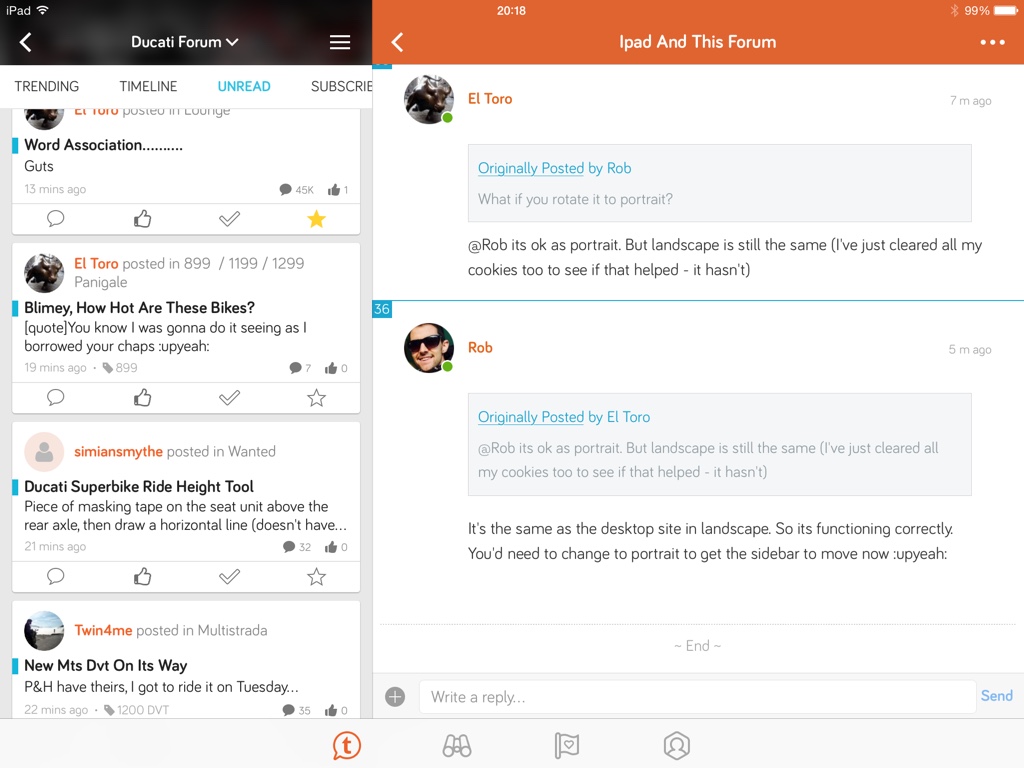
Task: Tap Twin4me's avatar photo
Action: coord(44,630)
